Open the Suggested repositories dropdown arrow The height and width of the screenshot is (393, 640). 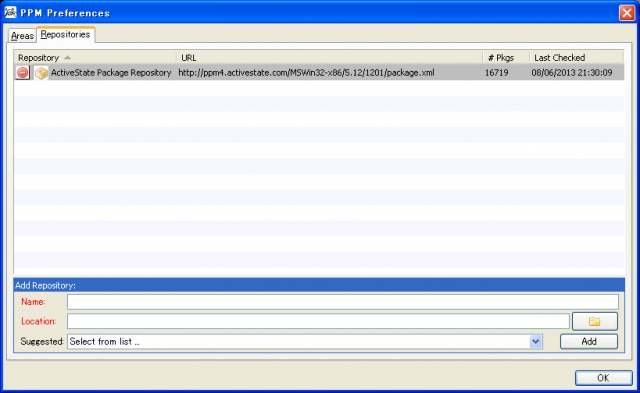(536, 342)
